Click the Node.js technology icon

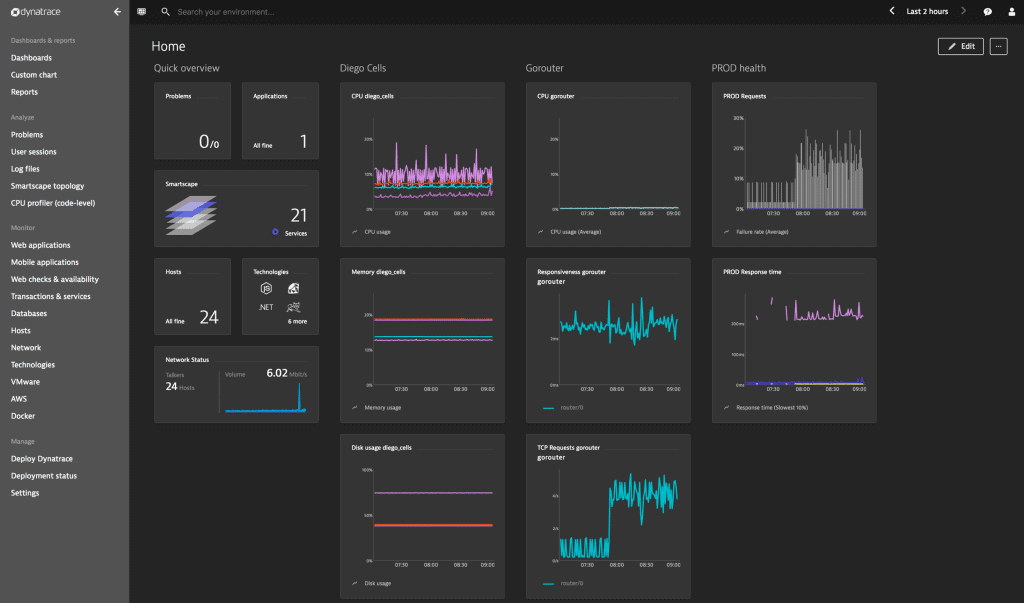point(266,288)
